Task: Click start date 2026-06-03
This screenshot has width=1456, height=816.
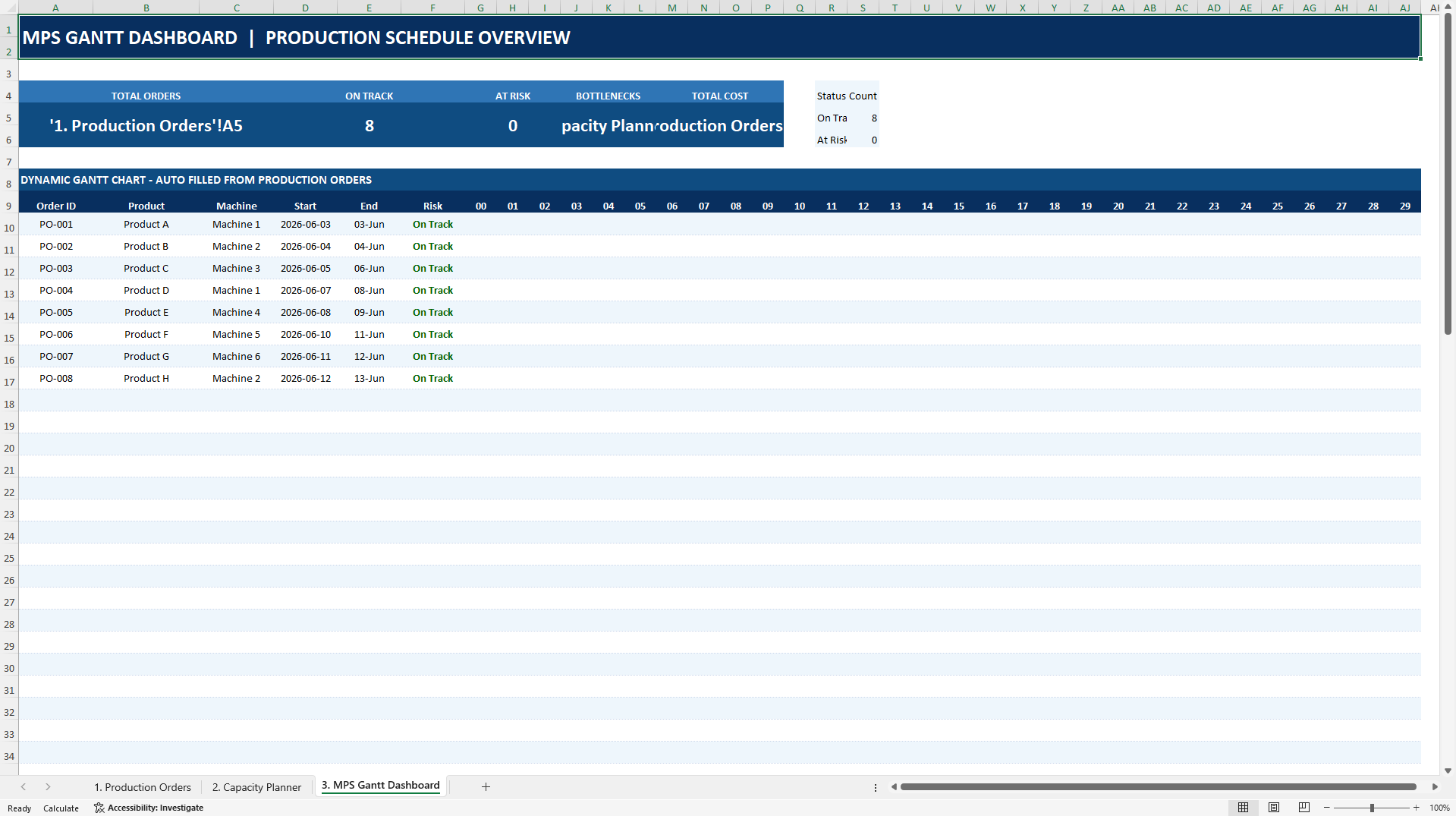Action: click(x=305, y=224)
